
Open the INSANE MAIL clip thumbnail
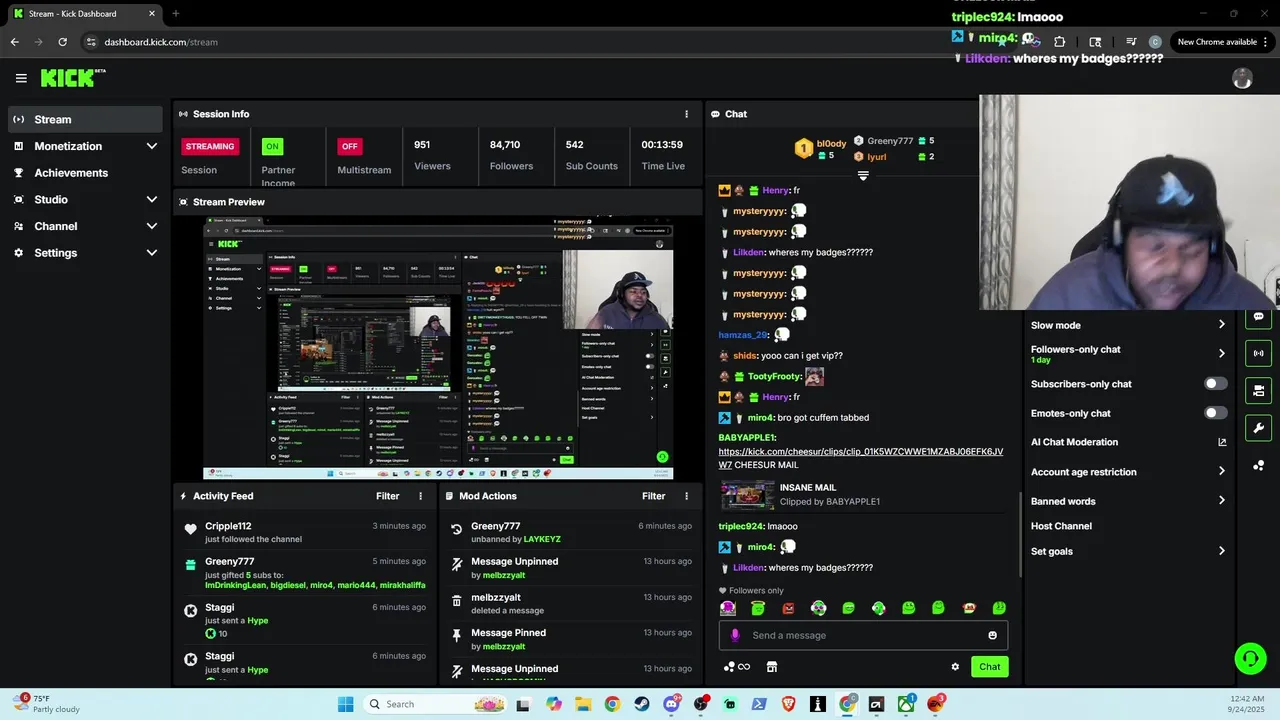[x=747, y=495]
